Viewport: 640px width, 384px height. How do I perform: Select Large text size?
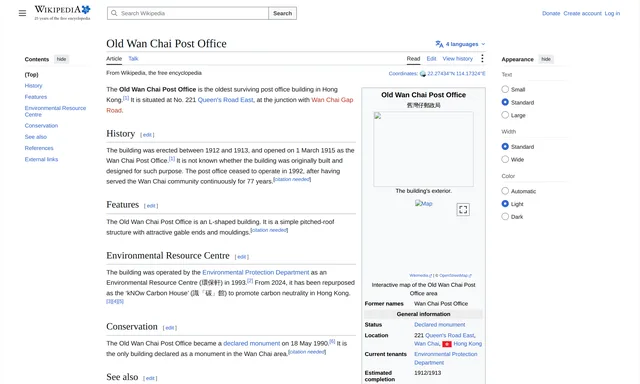point(505,115)
